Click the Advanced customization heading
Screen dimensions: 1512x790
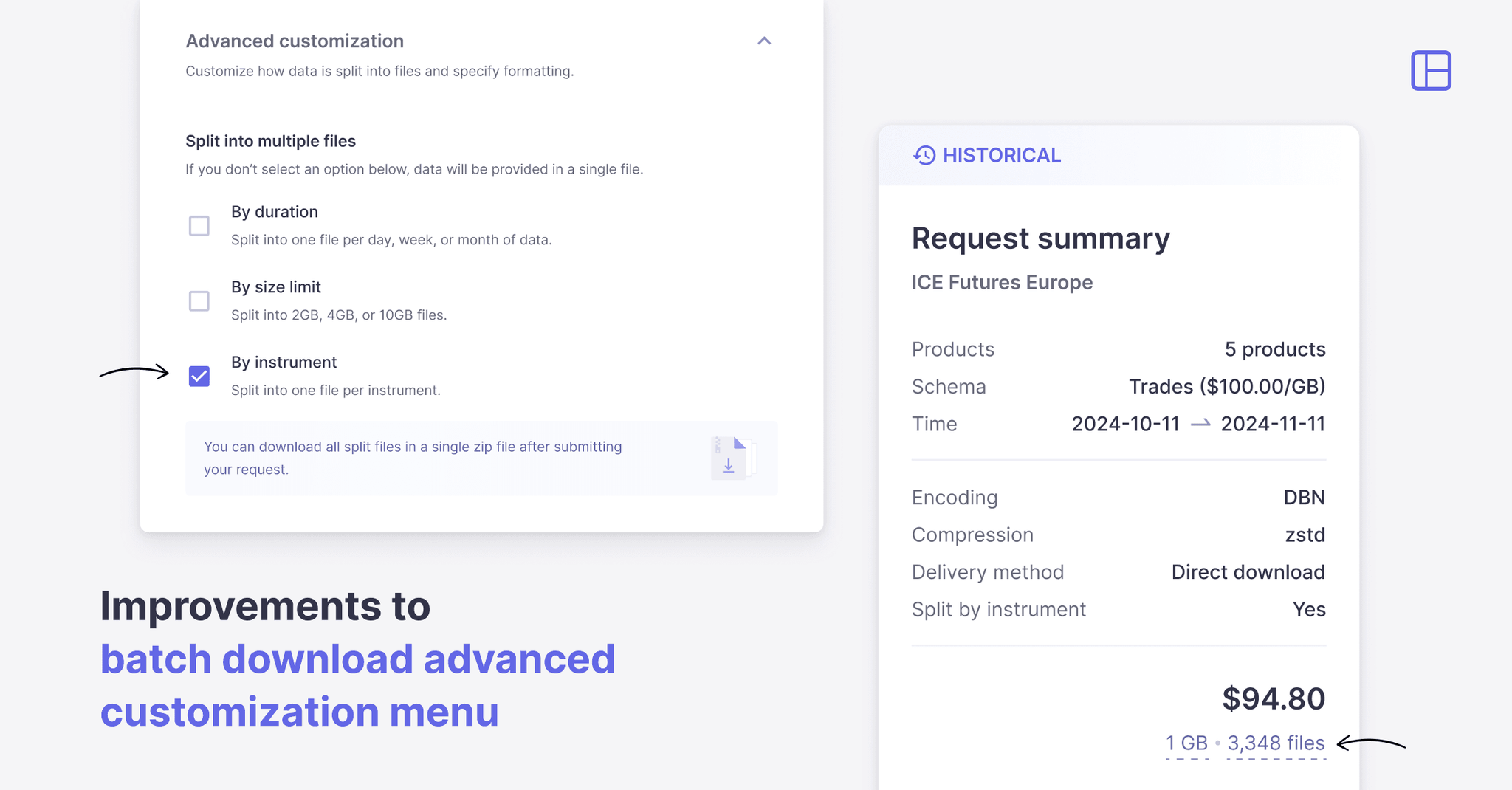coord(295,41)
